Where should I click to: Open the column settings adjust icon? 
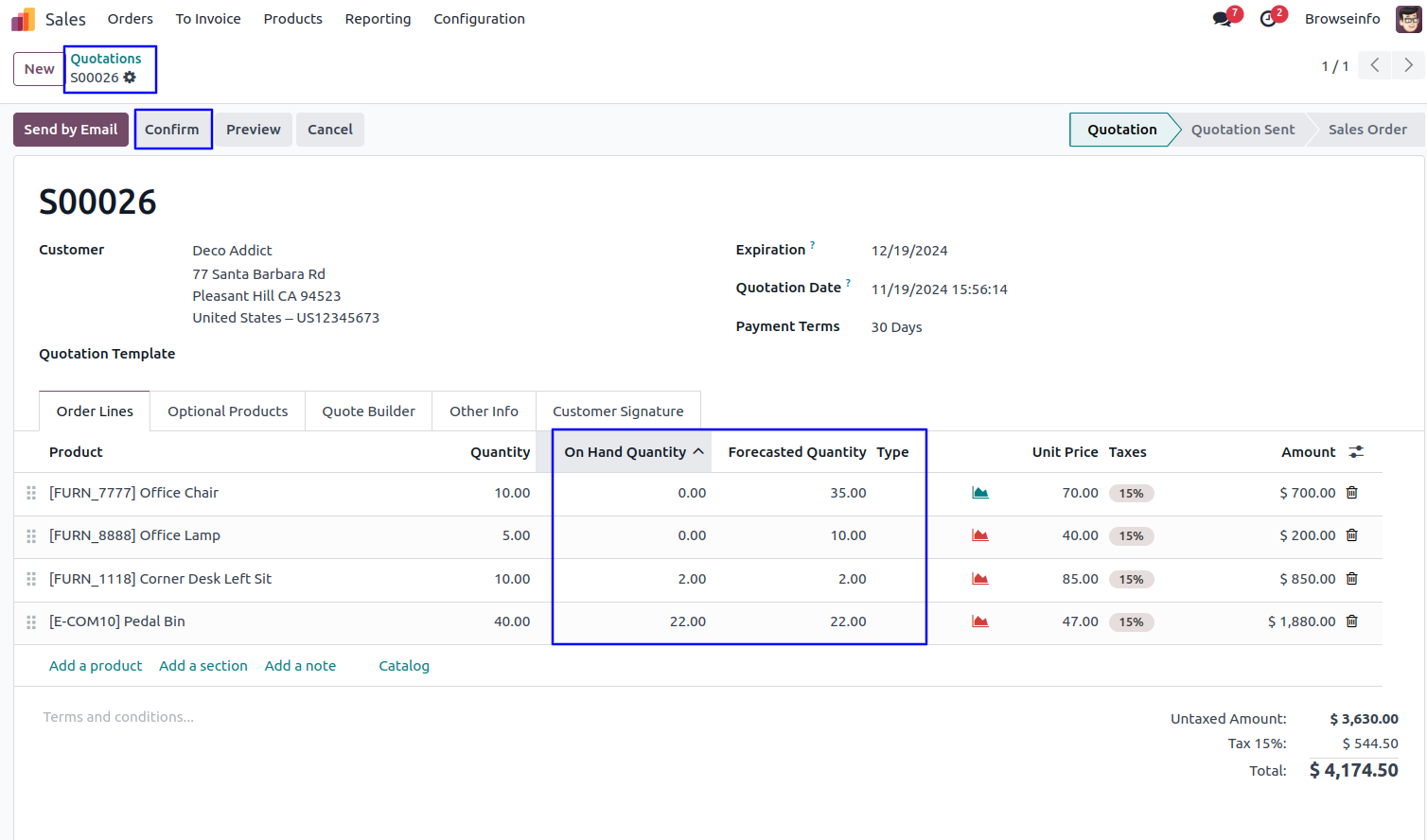(1356, 452)
